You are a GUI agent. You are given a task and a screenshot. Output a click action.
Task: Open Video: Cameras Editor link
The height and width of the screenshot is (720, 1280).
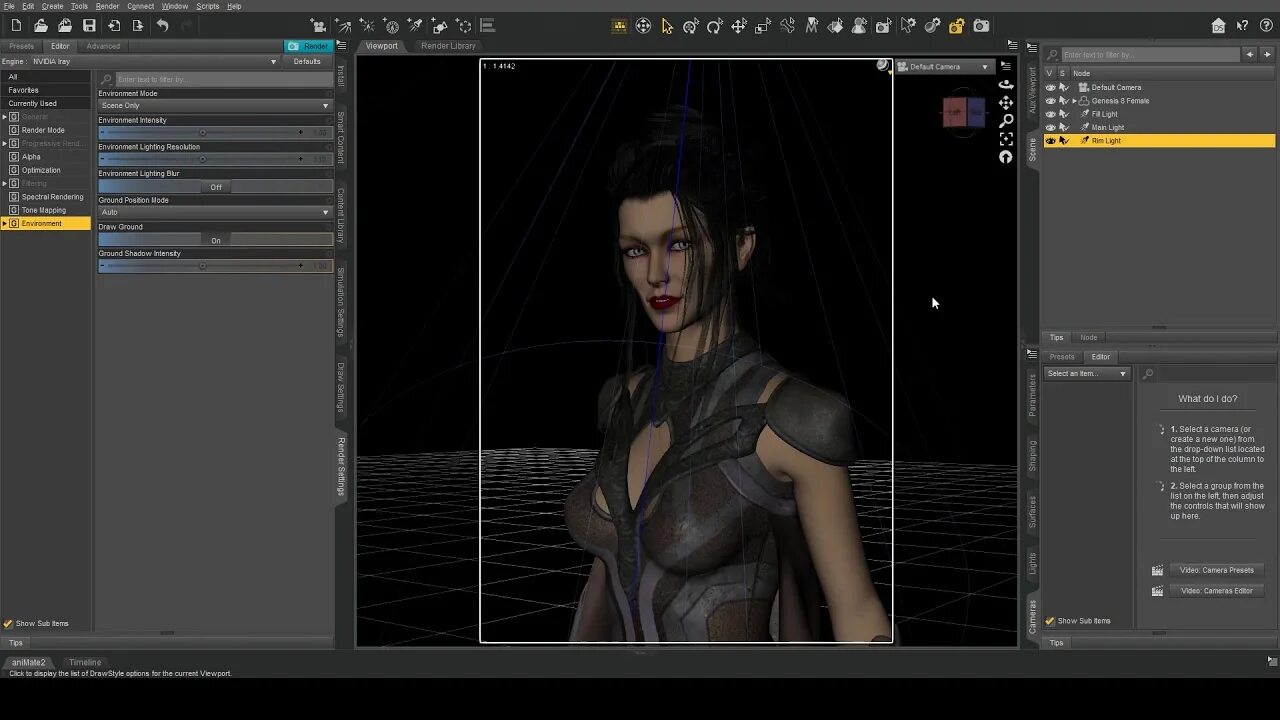click(x=1216, y=591)
